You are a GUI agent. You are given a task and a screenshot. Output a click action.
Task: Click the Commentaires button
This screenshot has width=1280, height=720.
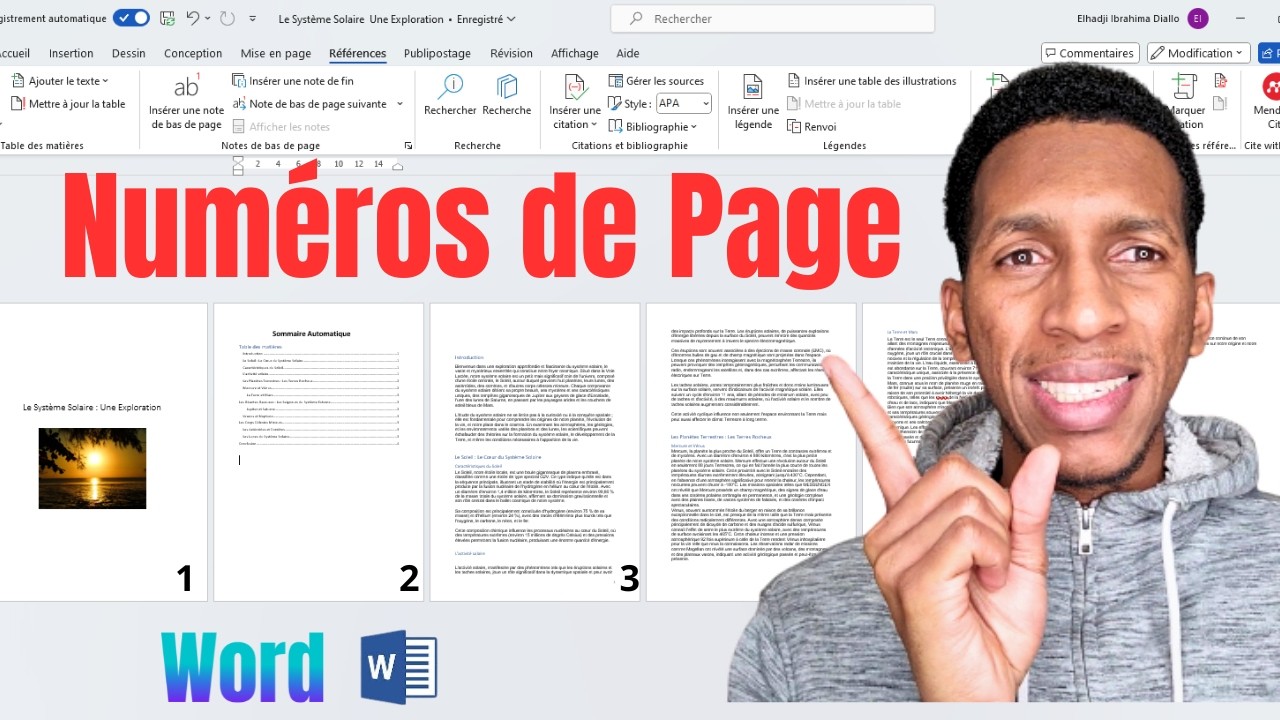click(x=1089, y=53)
